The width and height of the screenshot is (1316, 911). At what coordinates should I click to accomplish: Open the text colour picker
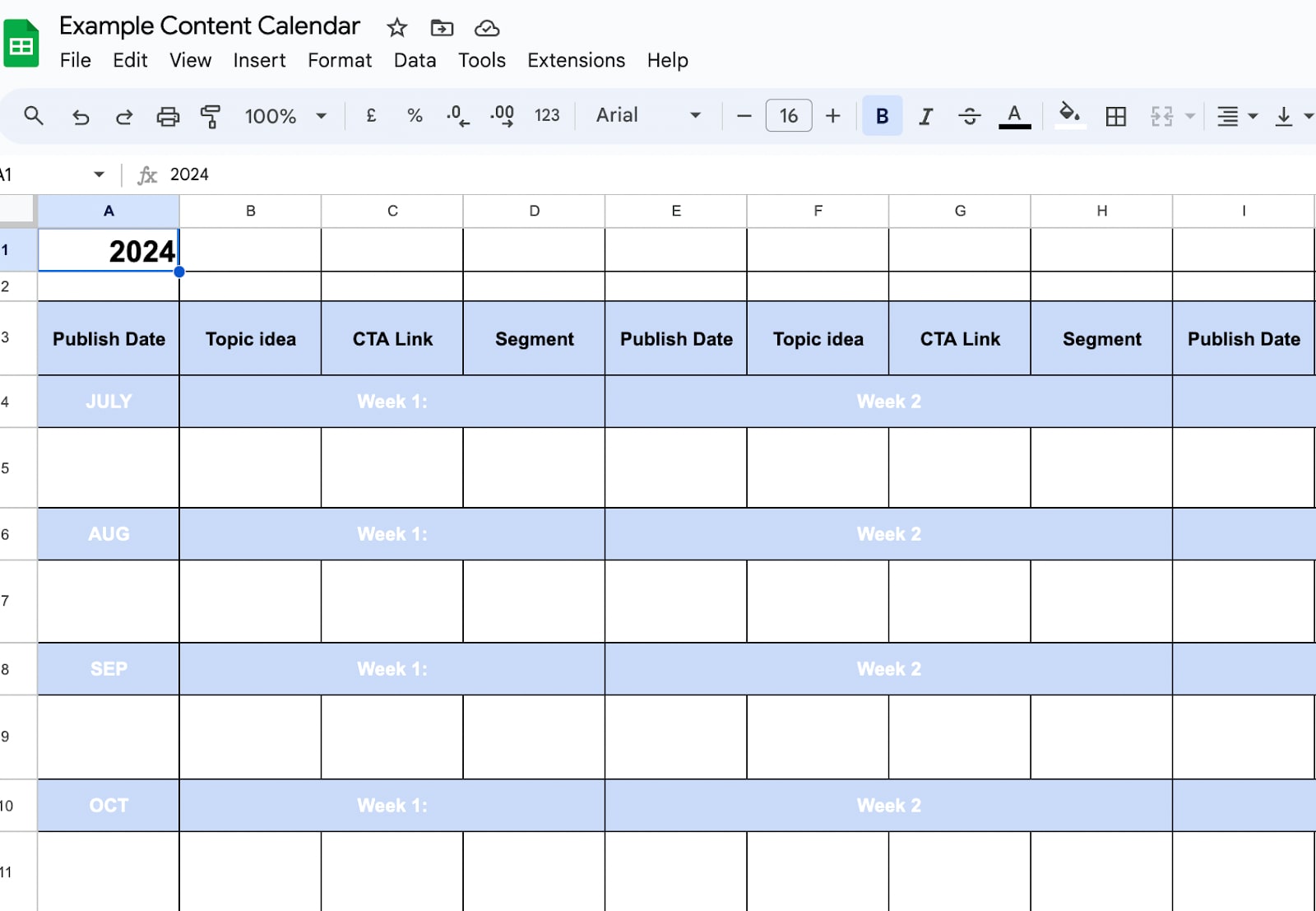[x=1014, y=116]
